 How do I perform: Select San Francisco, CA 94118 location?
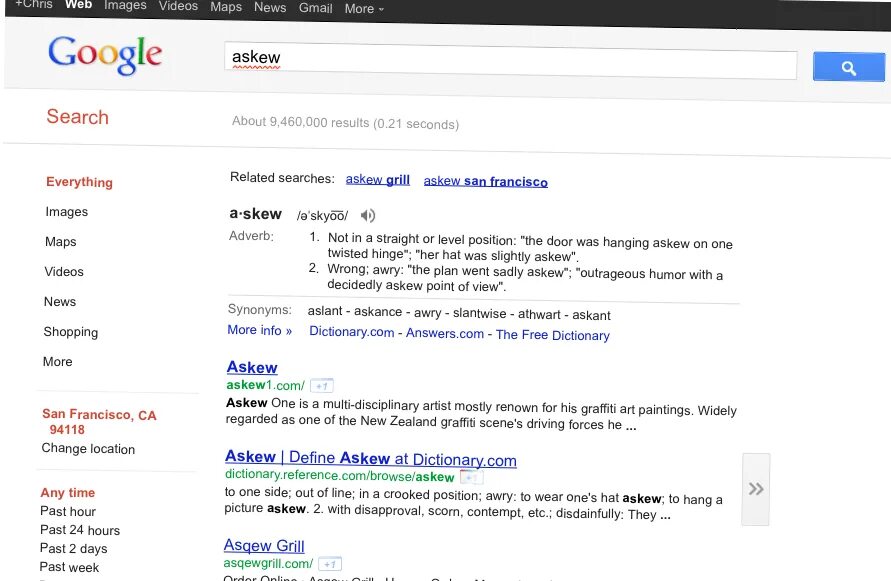[99, 421]
